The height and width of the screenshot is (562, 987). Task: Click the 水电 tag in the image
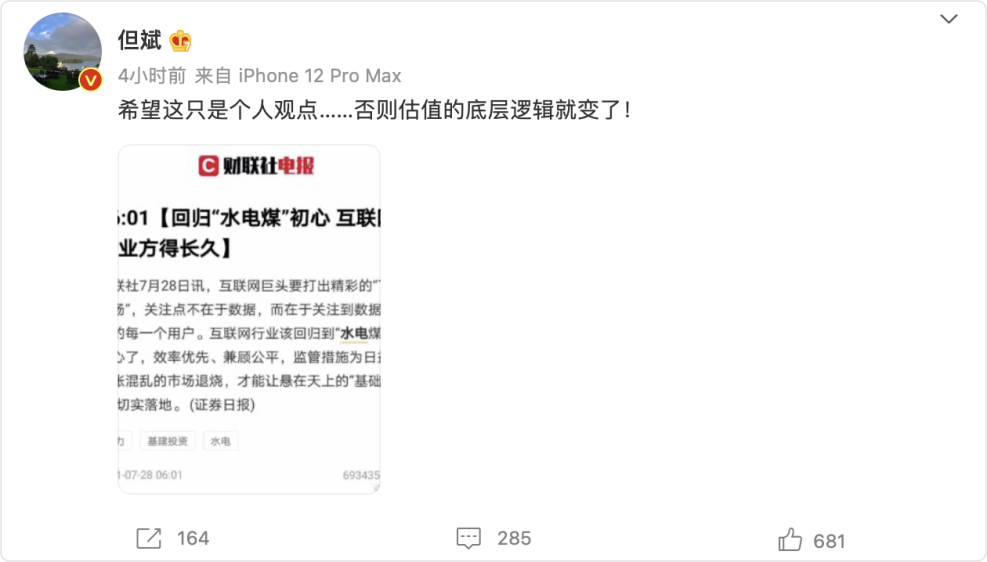(x=220, y=441)
